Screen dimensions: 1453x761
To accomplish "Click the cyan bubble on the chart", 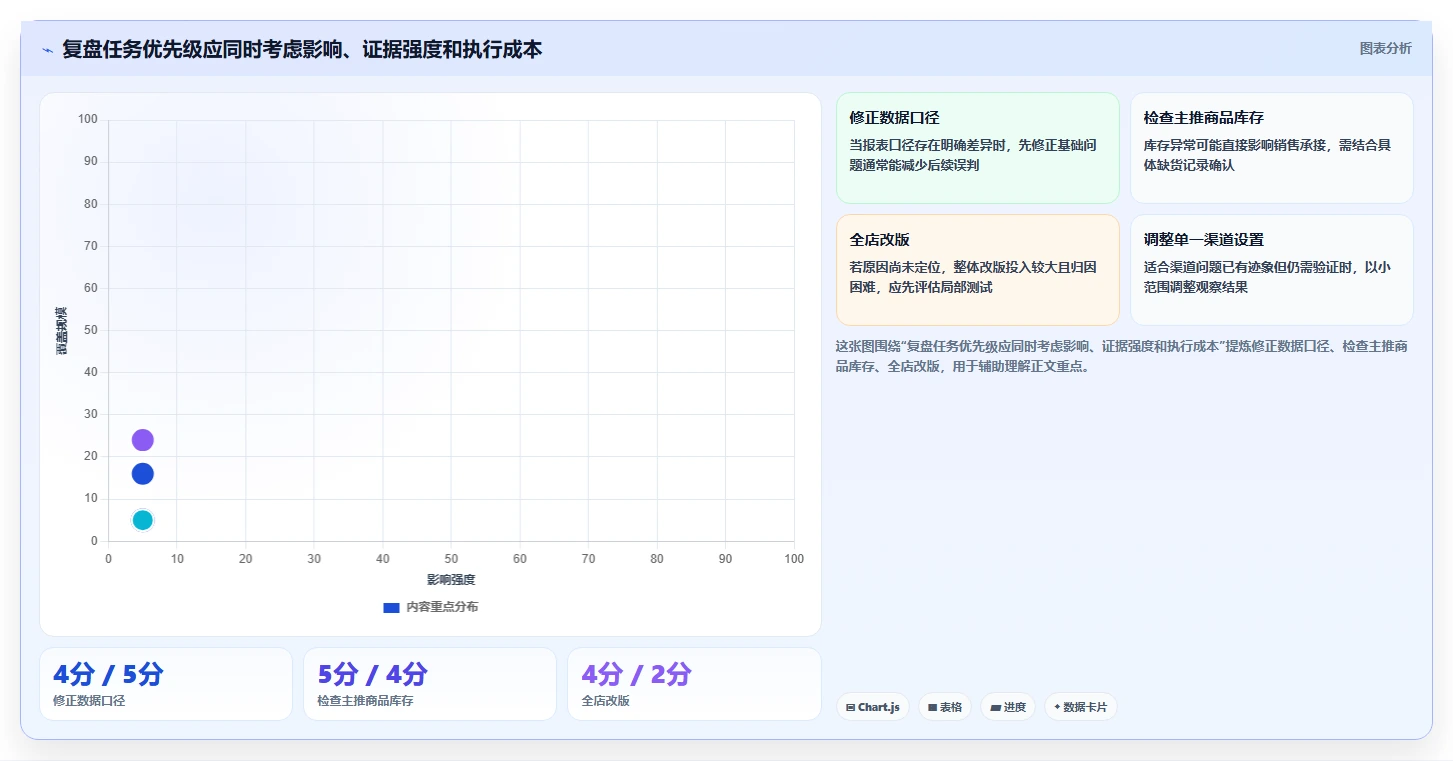I will click(x=142, y=520).
